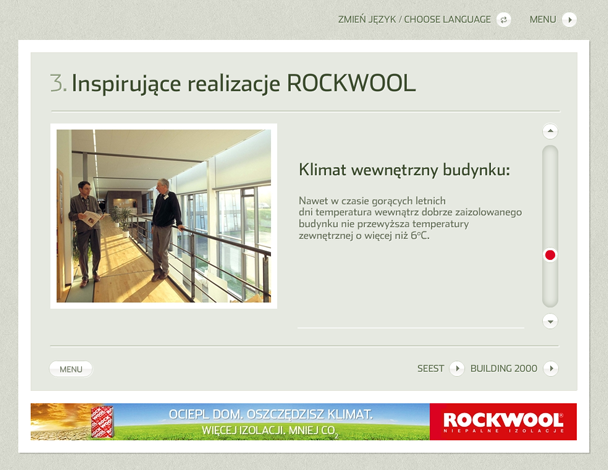
Task: Click the product package image in banner
Action: coord(102,421)
